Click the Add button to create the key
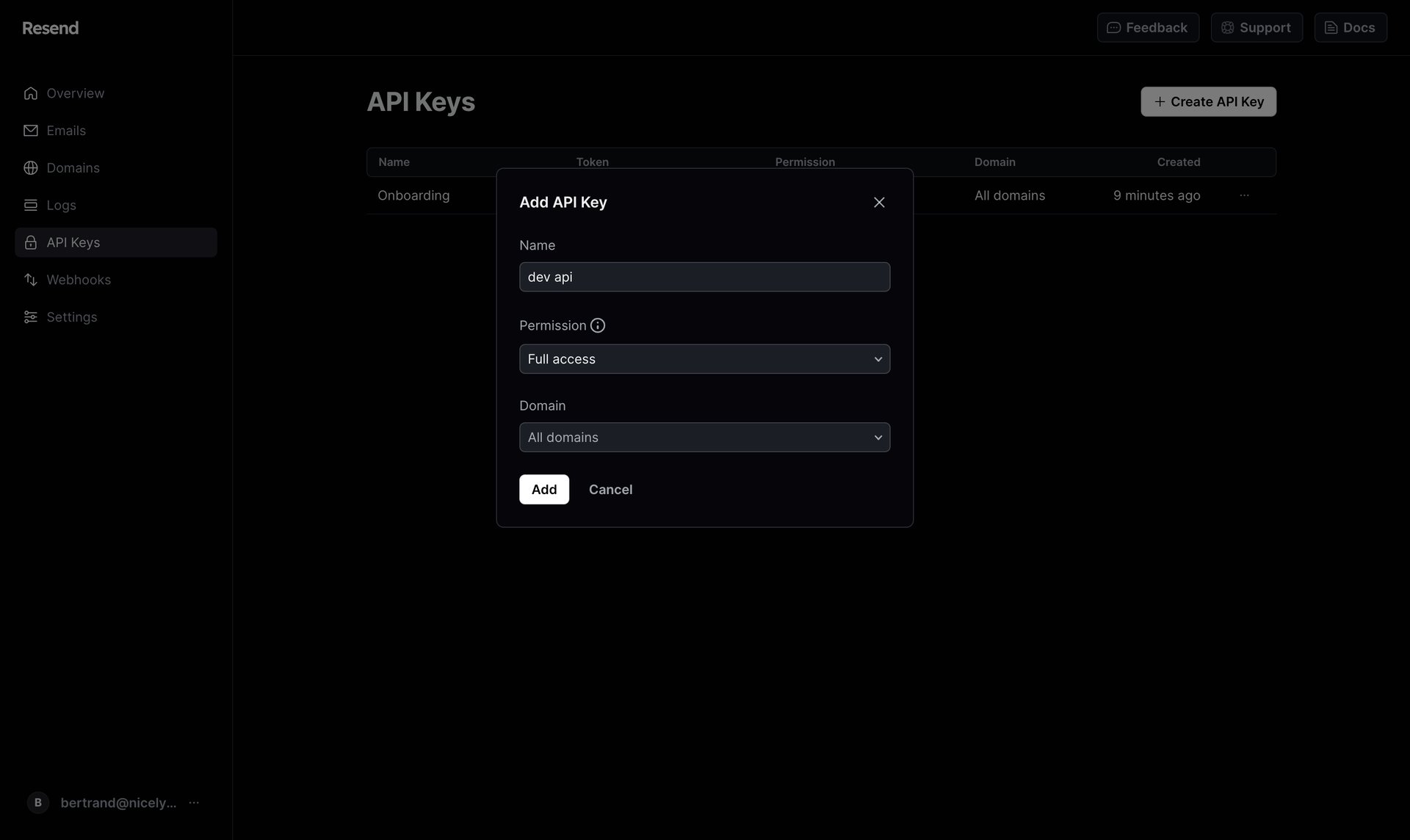This screenshot has width=1410, height=840. tap(543, 489)
